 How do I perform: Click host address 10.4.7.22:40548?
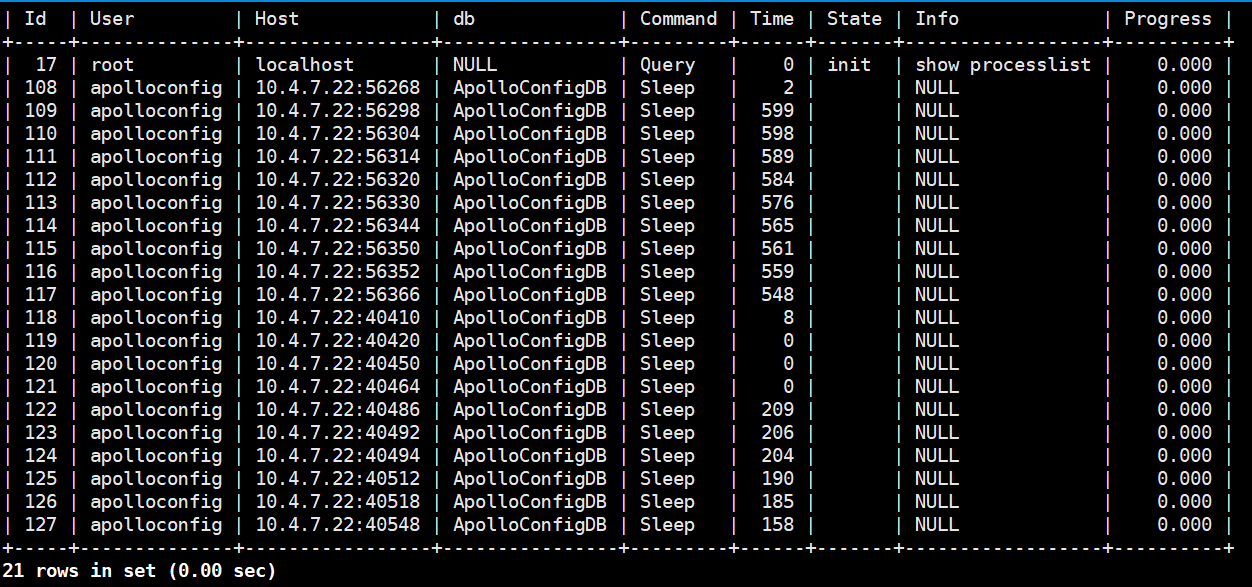point(337,525)
